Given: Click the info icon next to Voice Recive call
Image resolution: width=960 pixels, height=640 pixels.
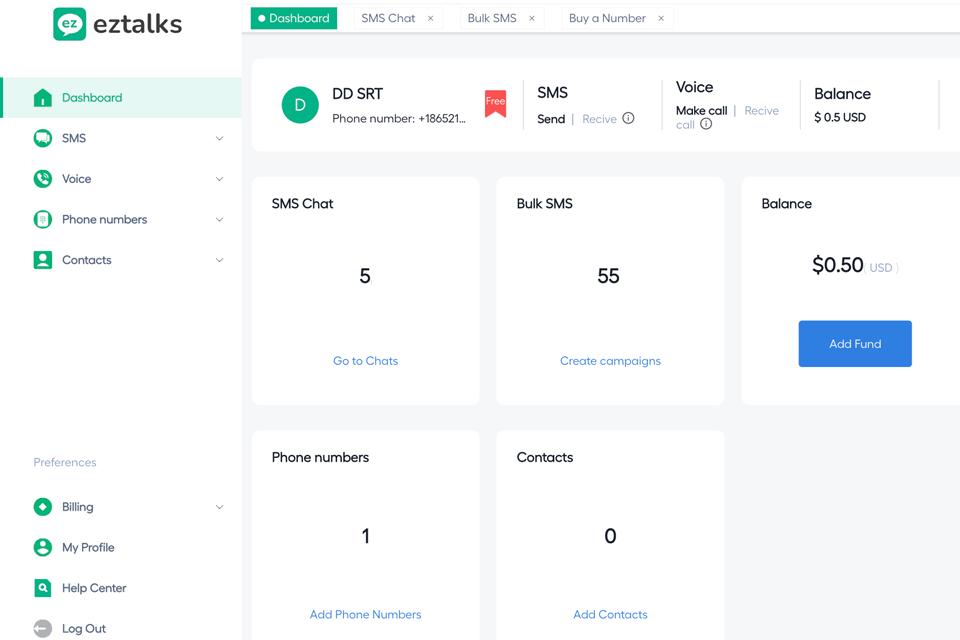Looking at the screenshot, I should click(x=706, y=124).
